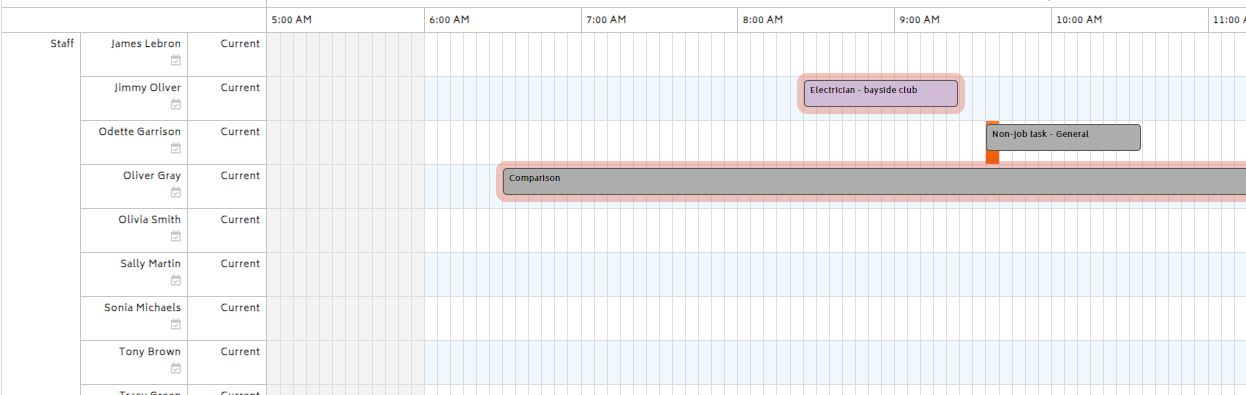Select staff member Jimmy Oliver
This screenshot has height=395, width=1246.
point(148,88)
